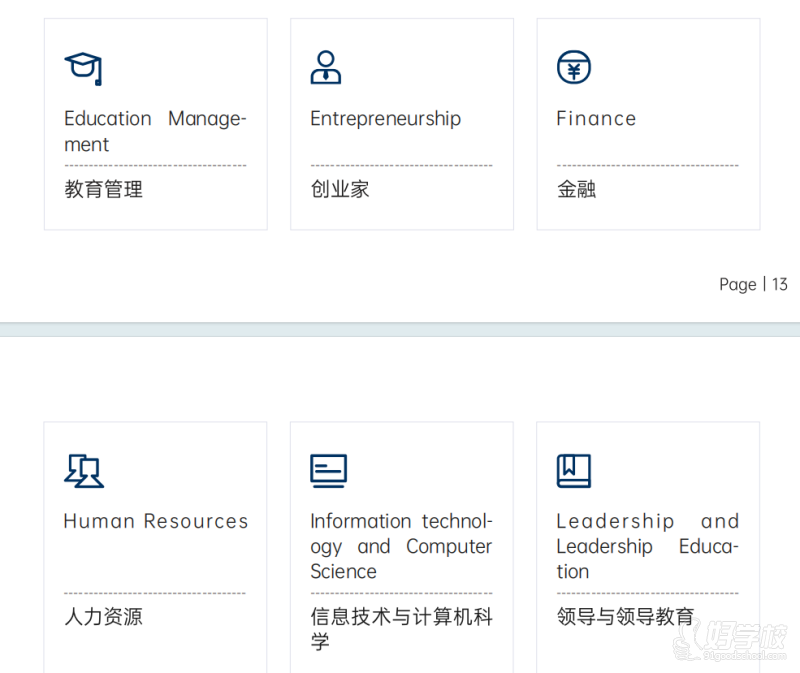The width and height of the screenshot is (800, 673).
Task: Click the 人力资源 Chinese label
Action: click(103, 616)
